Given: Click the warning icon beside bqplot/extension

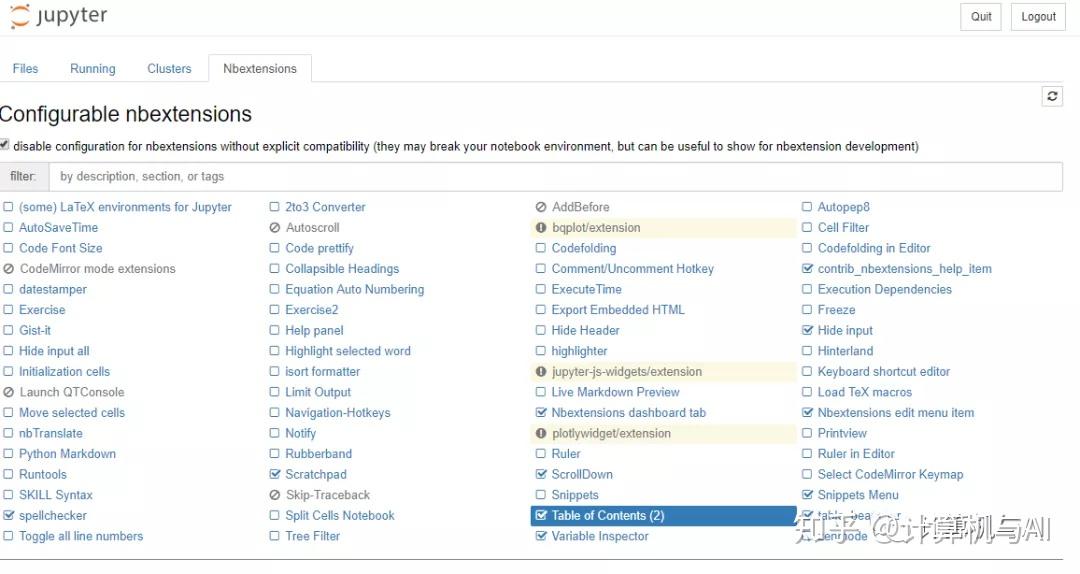Looking at the screenshot, I should pos(542,228).
